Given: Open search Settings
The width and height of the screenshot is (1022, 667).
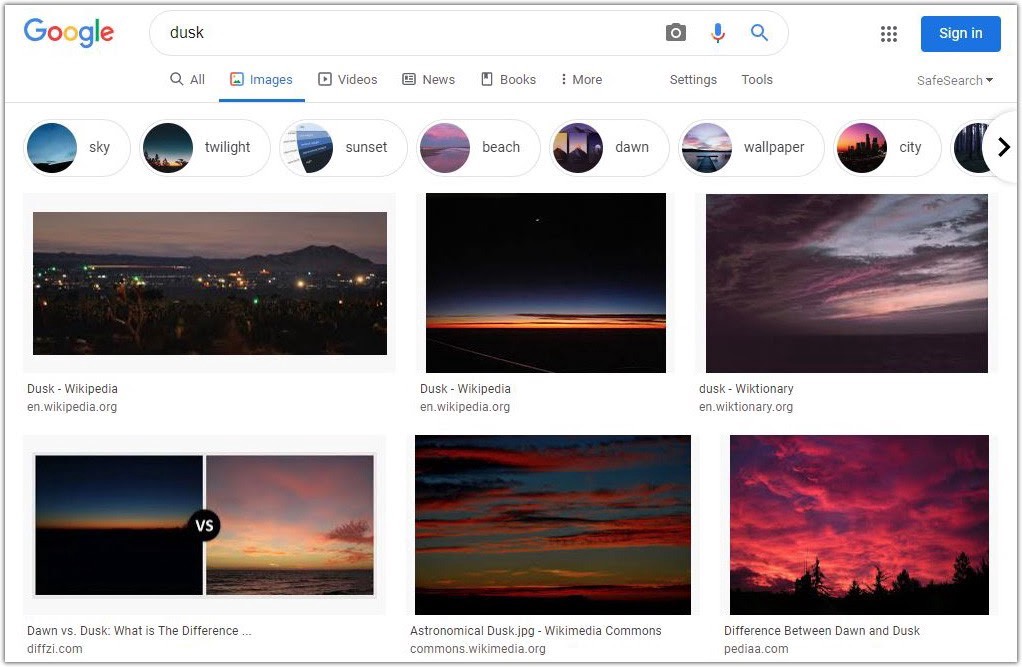Looking at the screenshot, I should pyautogui.click(x=693, y=80).
